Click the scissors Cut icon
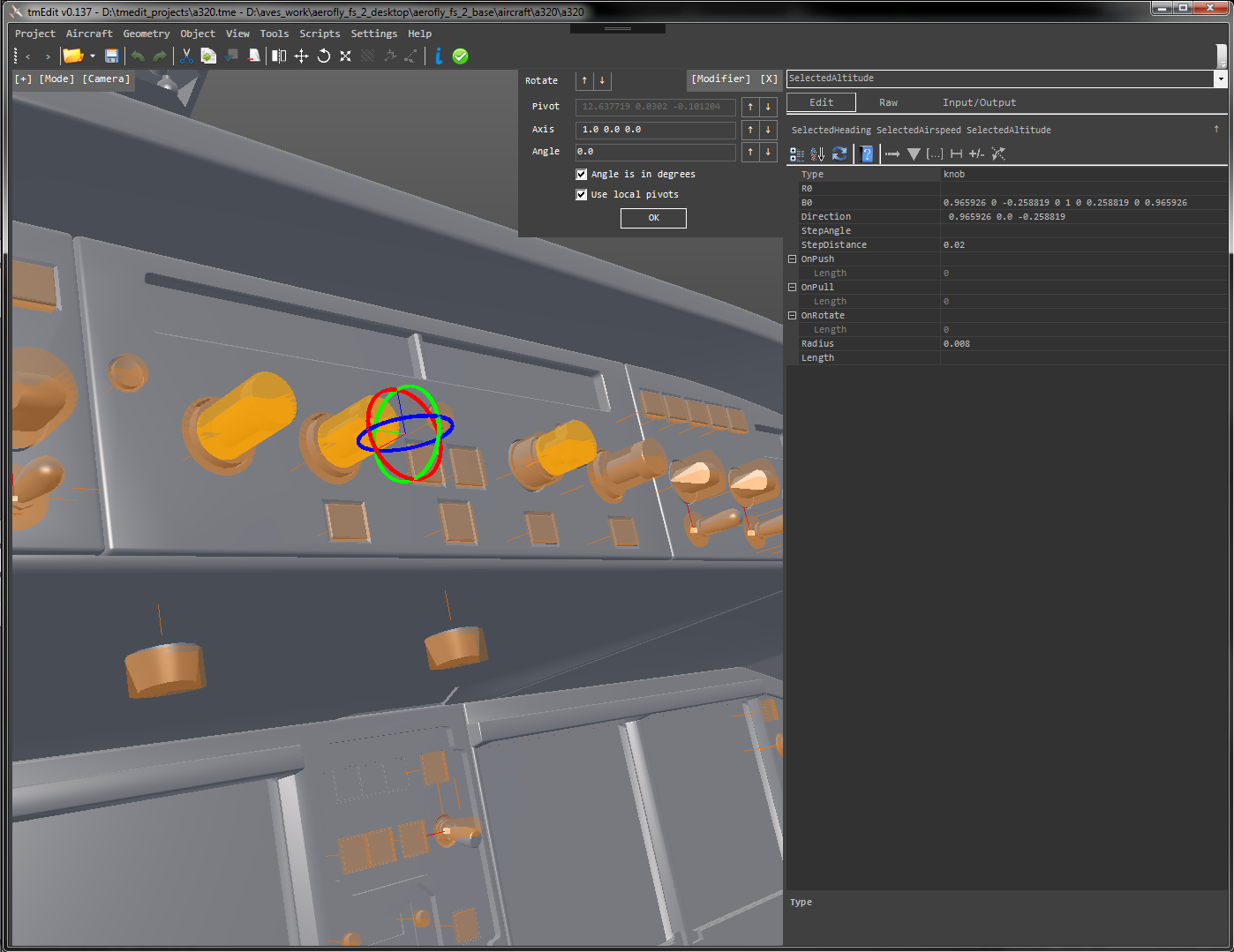Viewport: 1234px width, 952px height. point(186,56)
